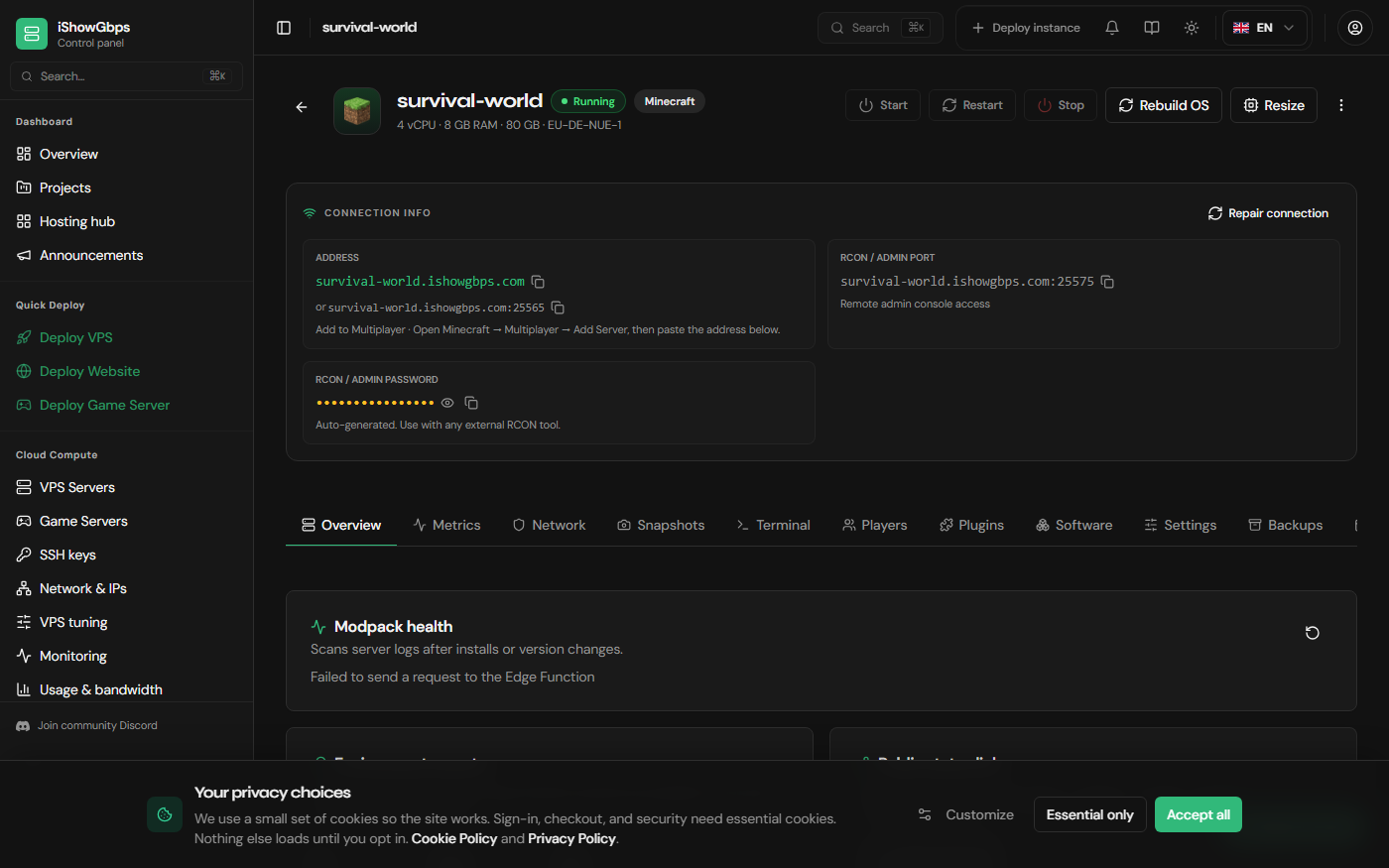Image resolution: width=1389 pixels, height=868 pixels.
Task: Open the notifications bell
Action: coord(1112,28)
